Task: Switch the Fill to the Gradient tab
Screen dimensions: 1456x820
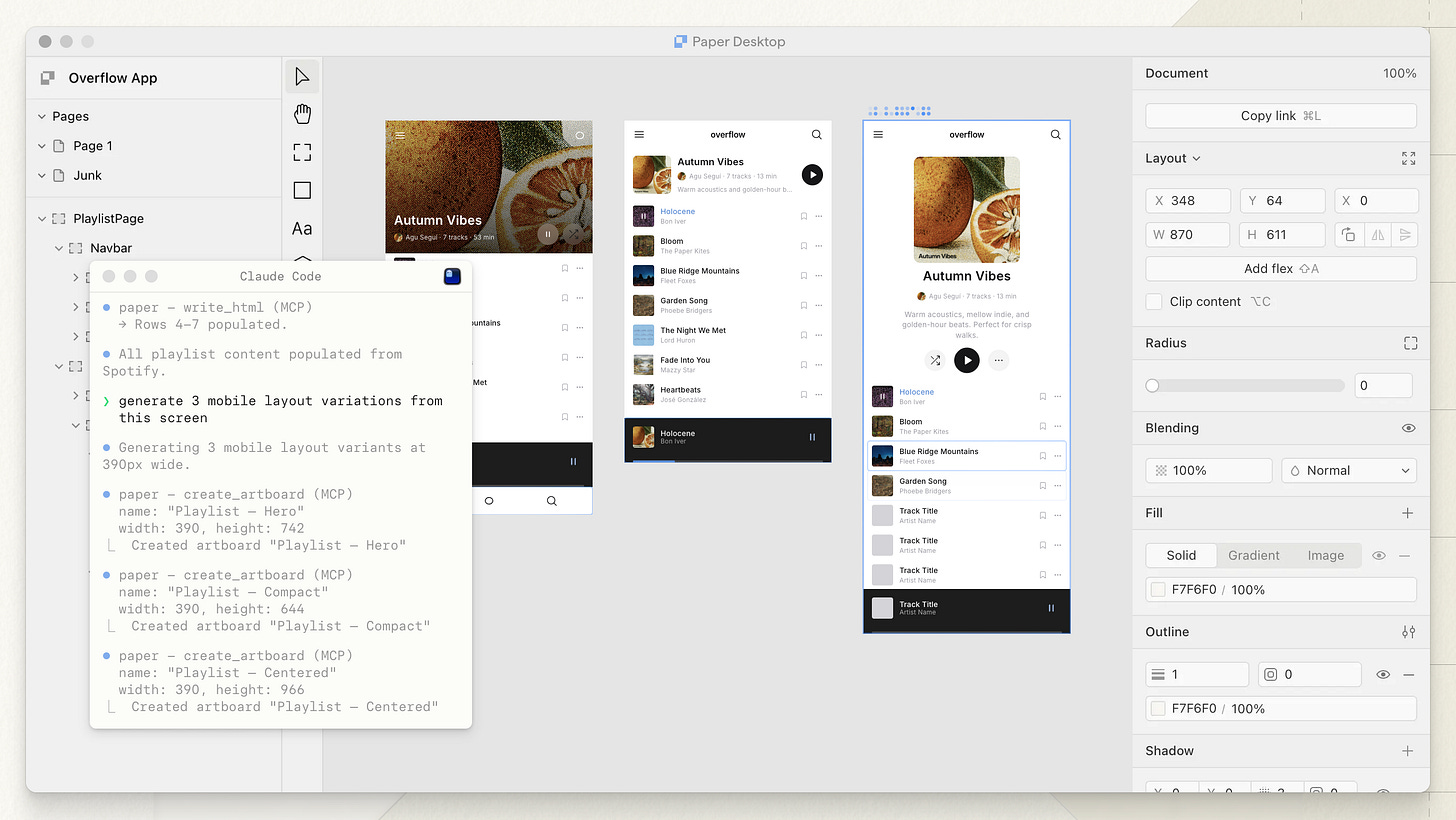Action: [x=1253, y=555]
